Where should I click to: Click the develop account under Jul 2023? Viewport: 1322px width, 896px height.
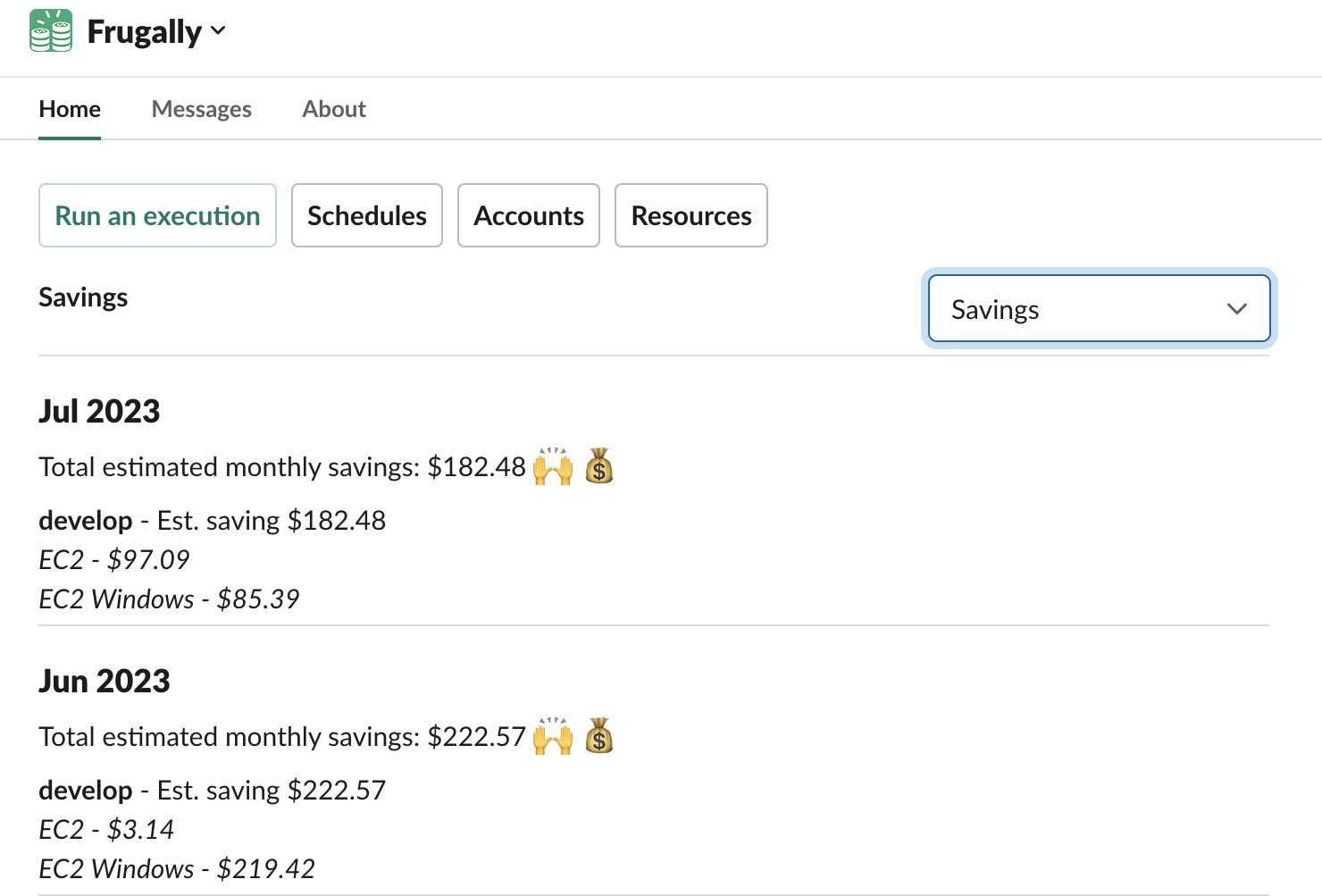click(x=86, y=520)
